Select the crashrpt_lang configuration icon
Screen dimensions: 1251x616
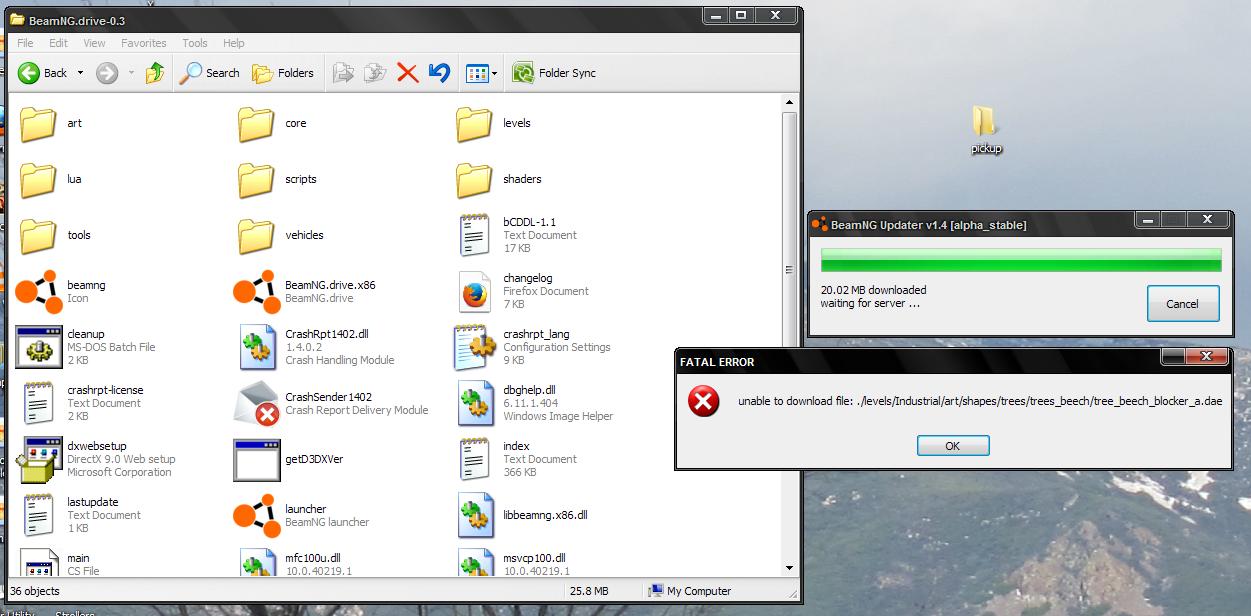pos(474,347)
